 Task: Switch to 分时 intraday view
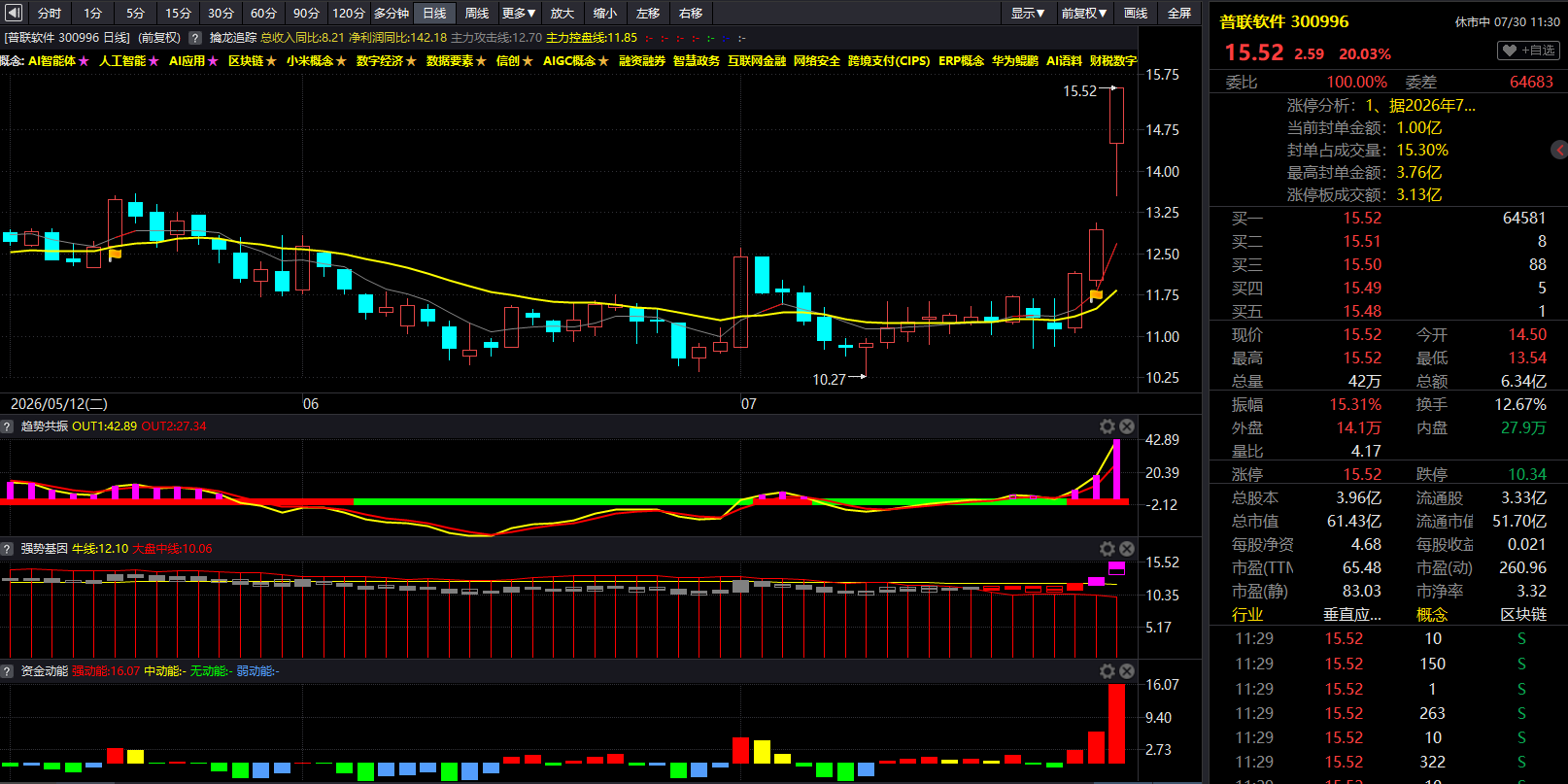coord(49,13)
